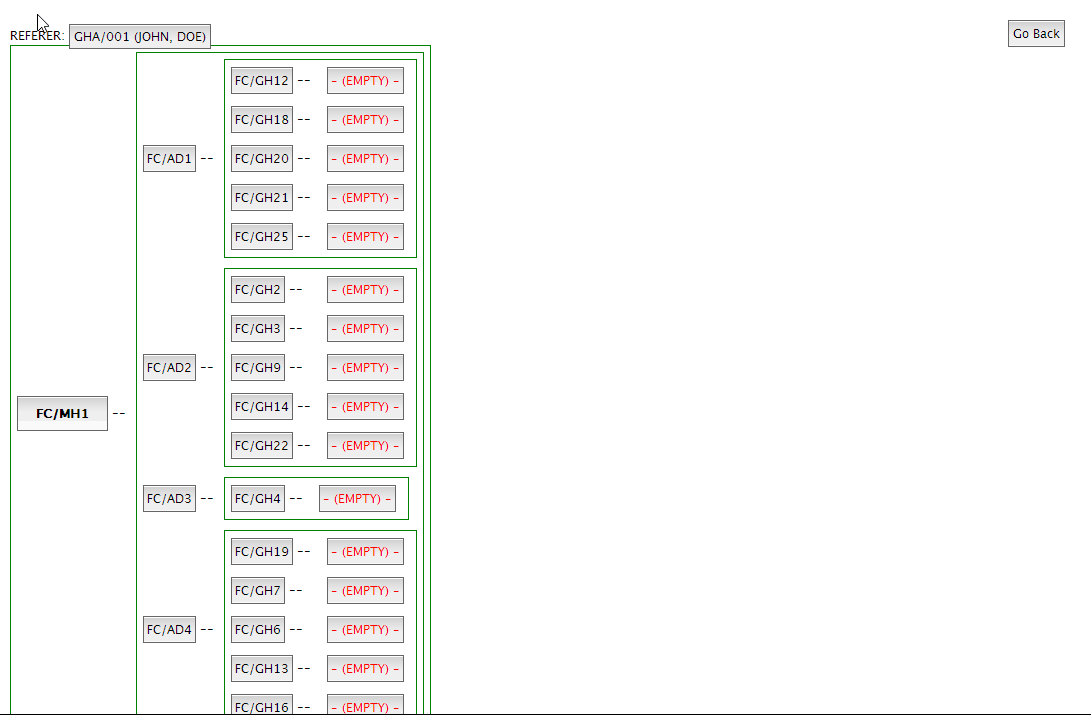
Task: Open referer GHA/001 (JOHN, DOE)
Action: 140,37
